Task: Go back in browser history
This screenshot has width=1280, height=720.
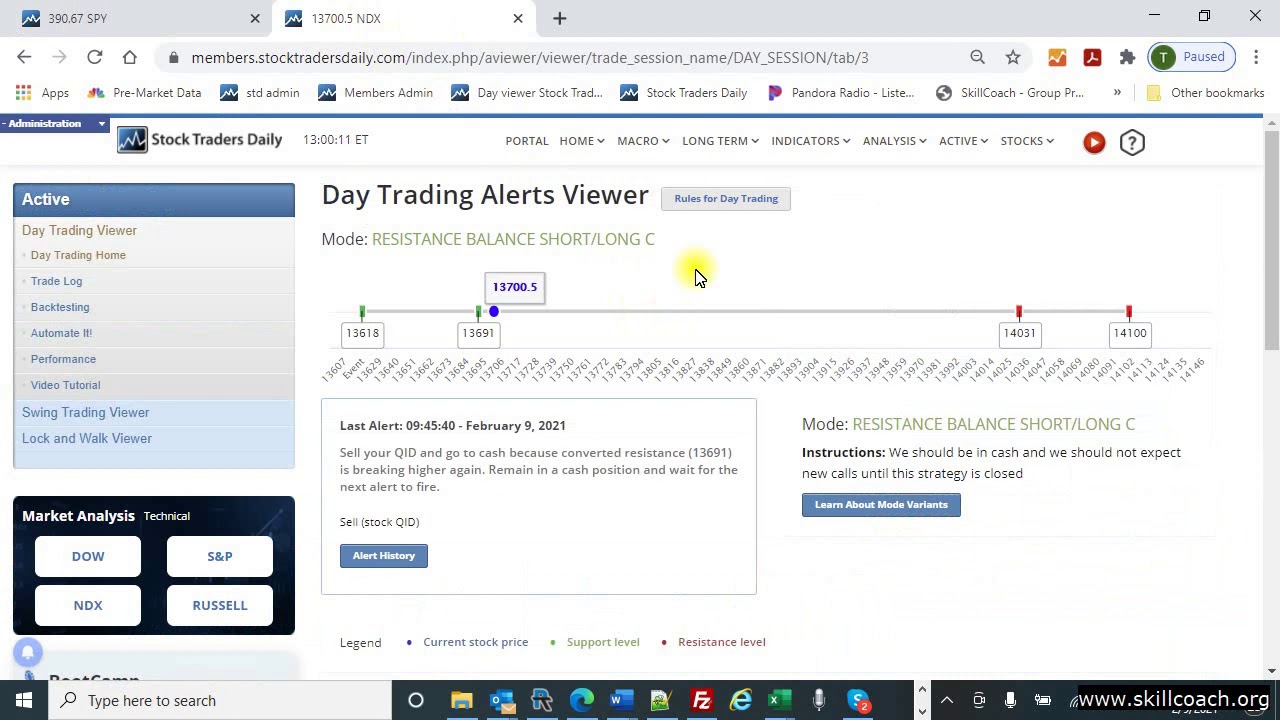Action: [x=24, y=57]
